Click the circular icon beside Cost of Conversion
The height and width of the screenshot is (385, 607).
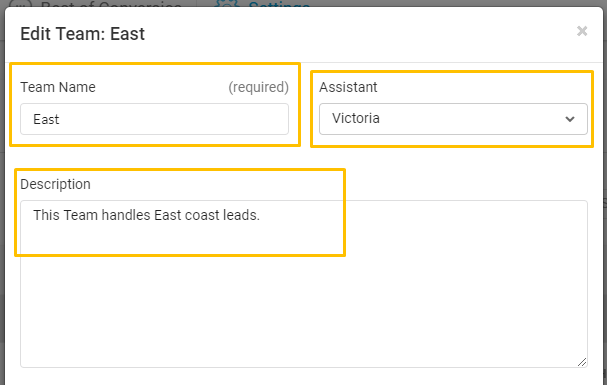pyautogui.click(x=21, y=3)
